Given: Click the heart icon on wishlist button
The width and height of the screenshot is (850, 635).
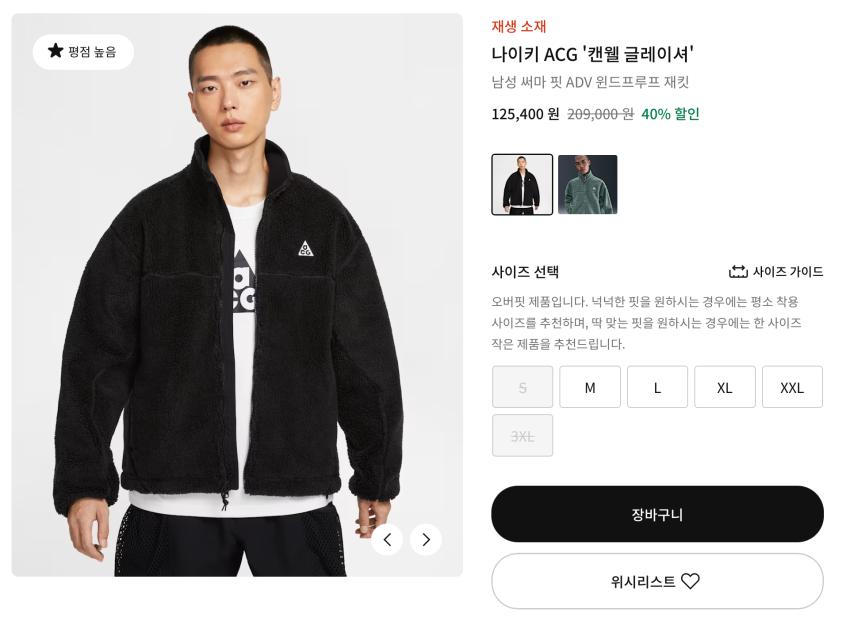Looking at the screenshot, I should pyautogui.click(x=690, y=581).
